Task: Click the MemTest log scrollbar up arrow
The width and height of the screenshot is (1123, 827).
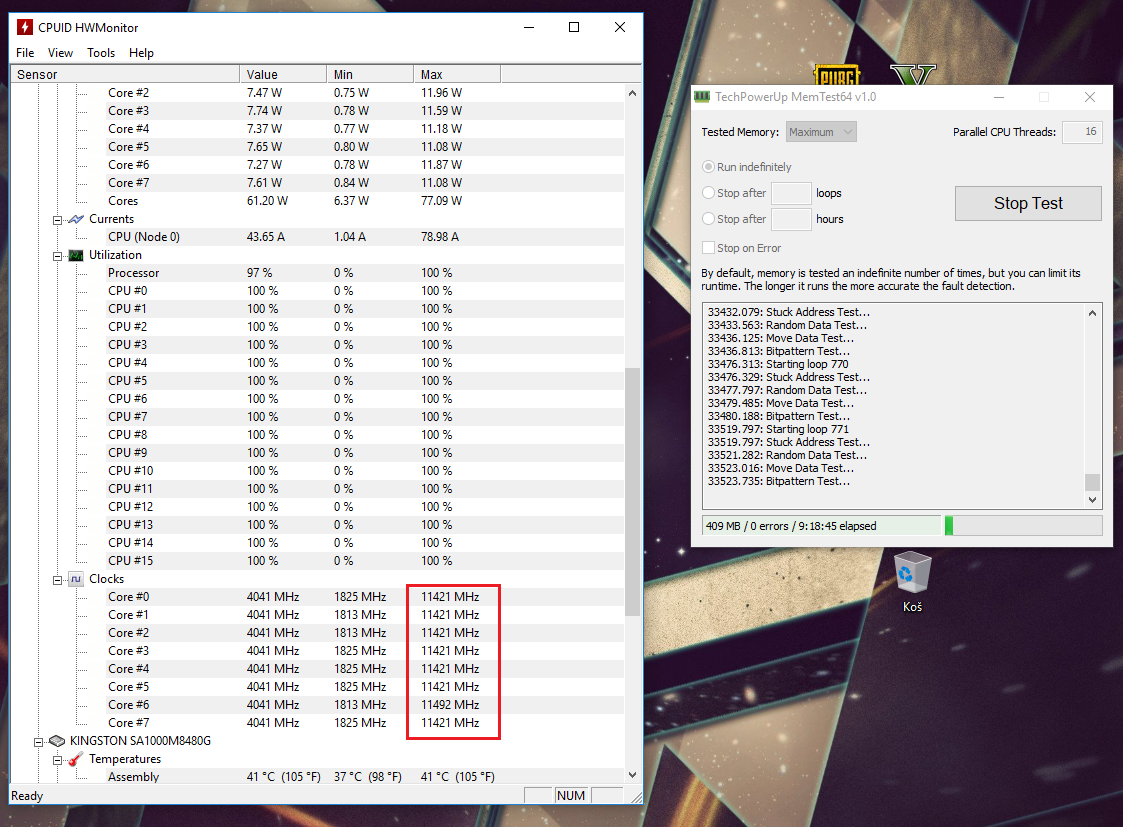Action: [x=1092, y=313]
